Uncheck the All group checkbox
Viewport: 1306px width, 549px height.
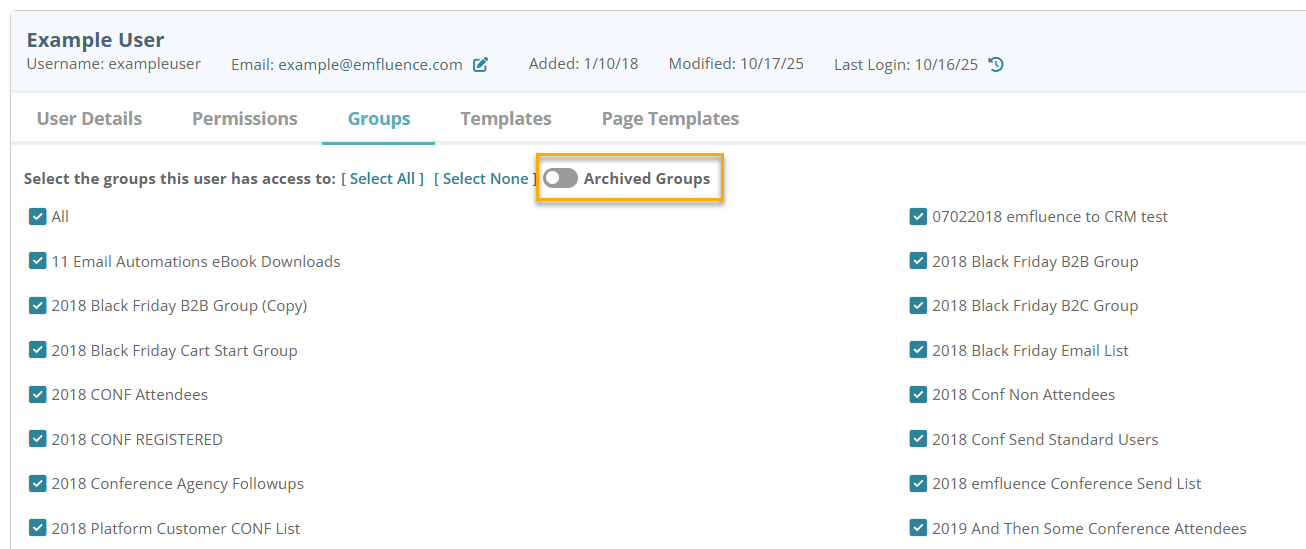(x=38, y=216)
